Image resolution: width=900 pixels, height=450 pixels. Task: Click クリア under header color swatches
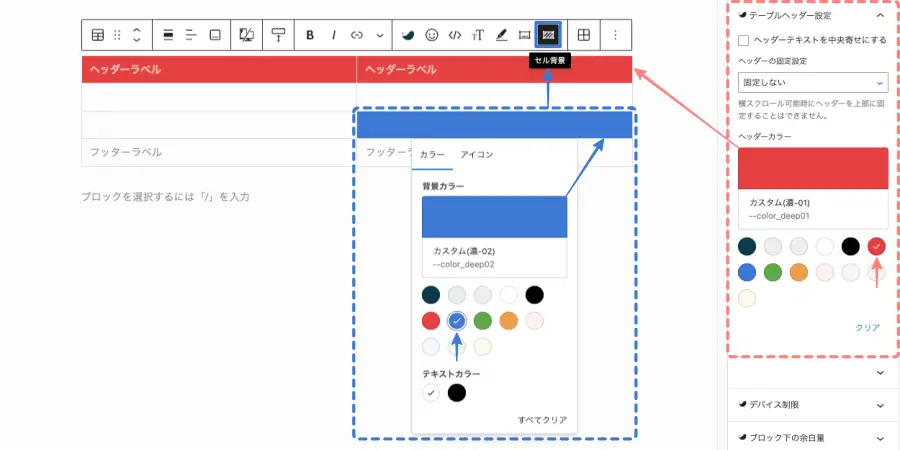[868, 328]
